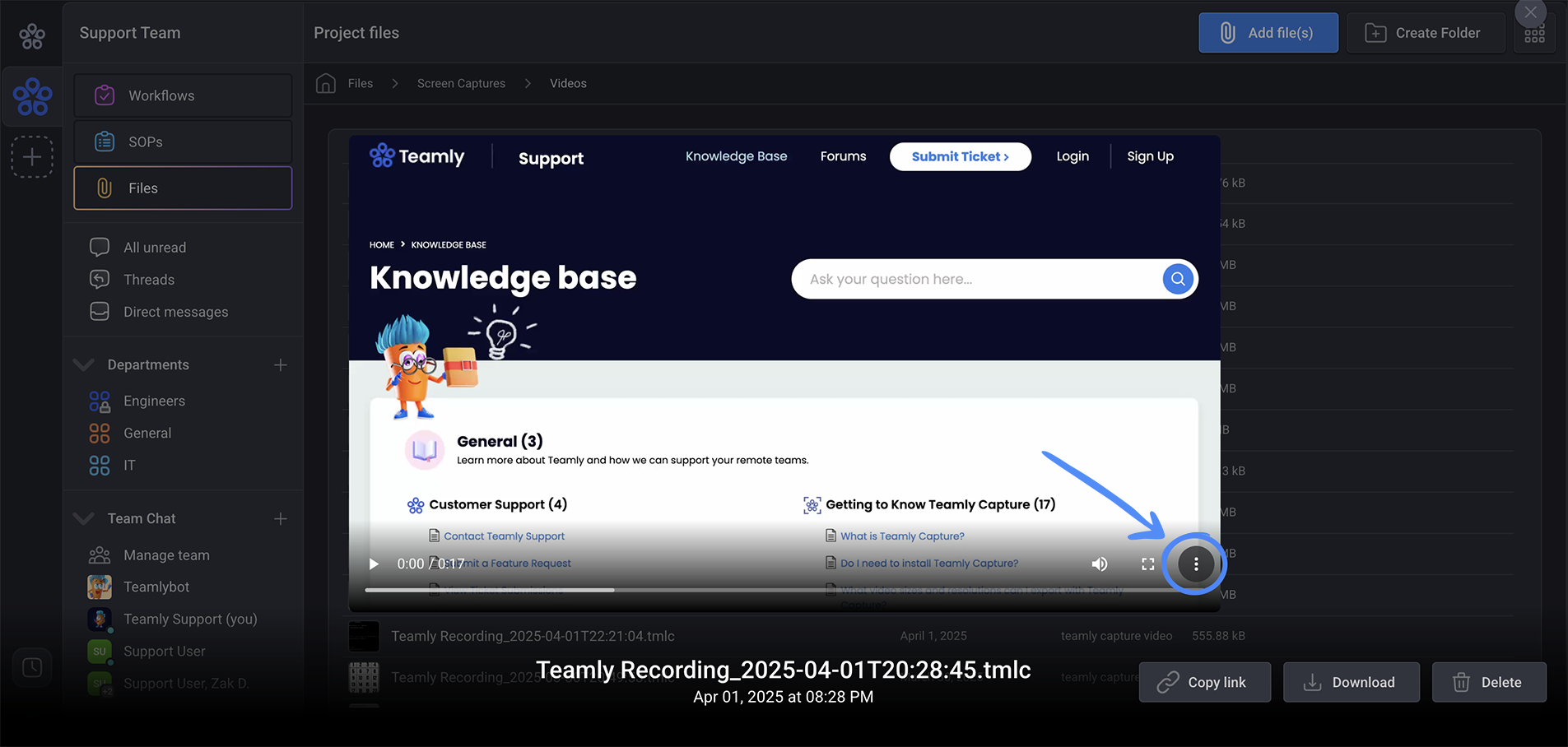The image size is (1568, 747).
Task: Click Screen Captures in the breadcrumb
Action: tap(461, 83)
